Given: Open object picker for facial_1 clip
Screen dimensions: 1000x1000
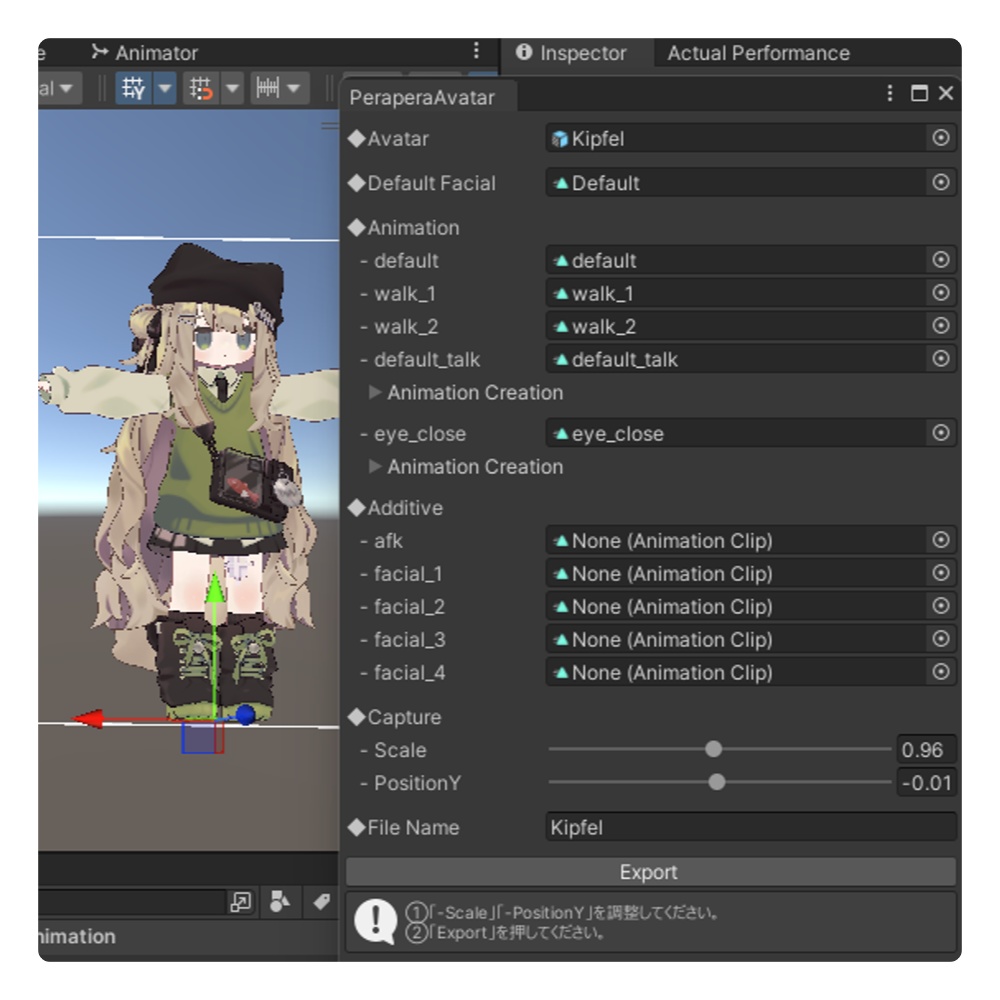Looking at the screenshot, I should point(941,573).
